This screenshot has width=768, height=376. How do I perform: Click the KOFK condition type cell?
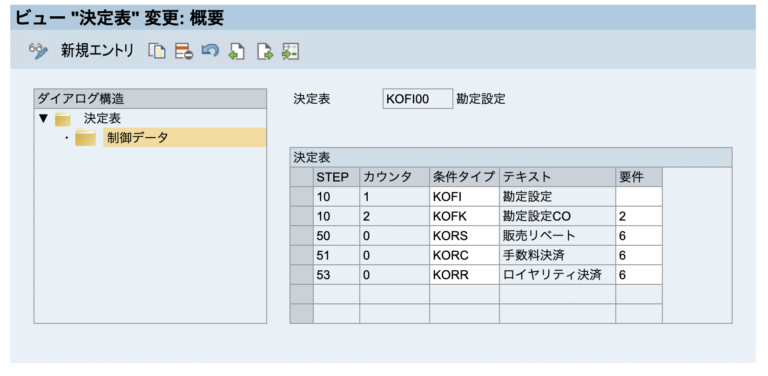pyautogui.click(x=464, y=216)
